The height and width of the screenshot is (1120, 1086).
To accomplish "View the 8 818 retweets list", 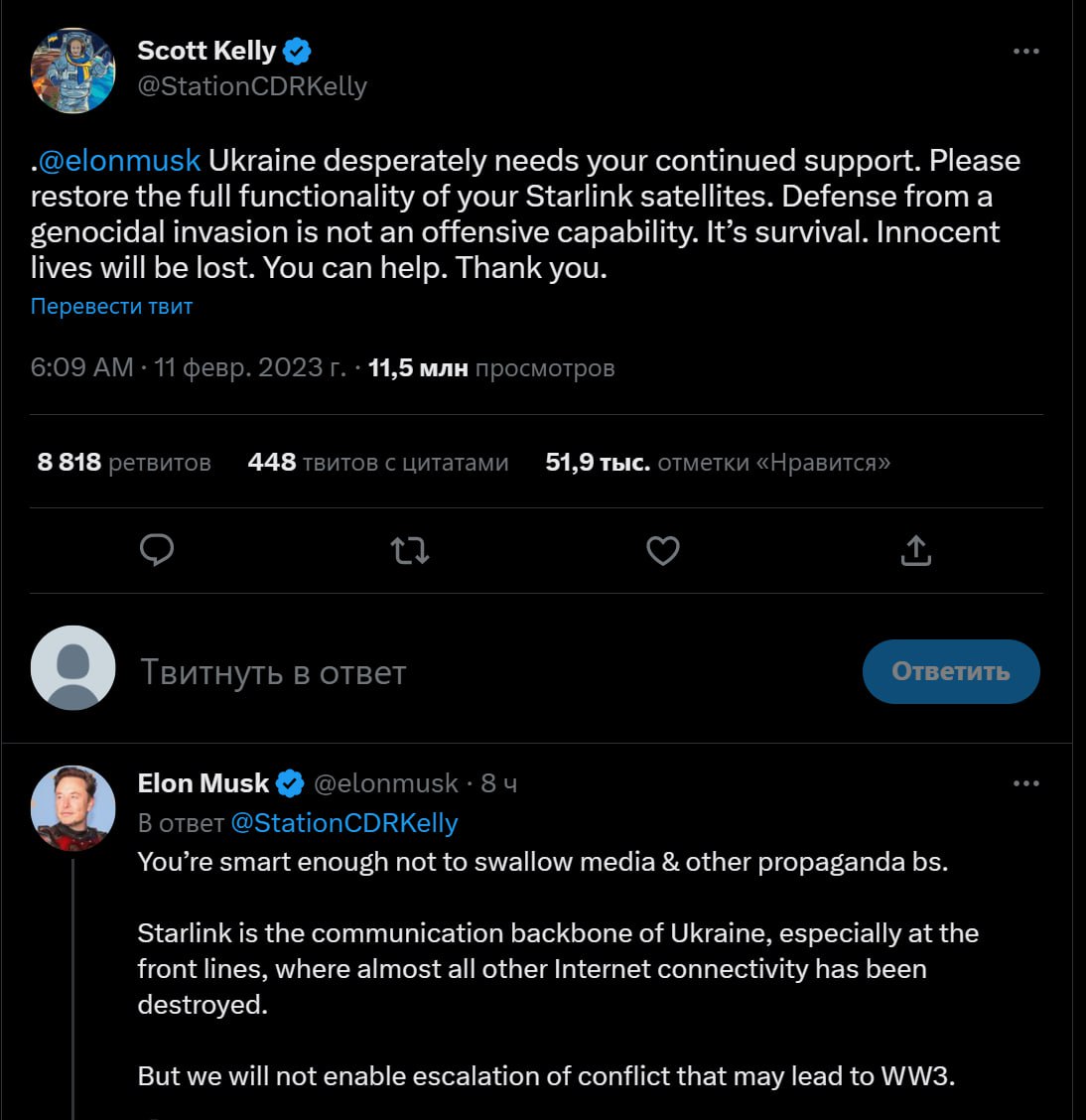I will point(124,463).
